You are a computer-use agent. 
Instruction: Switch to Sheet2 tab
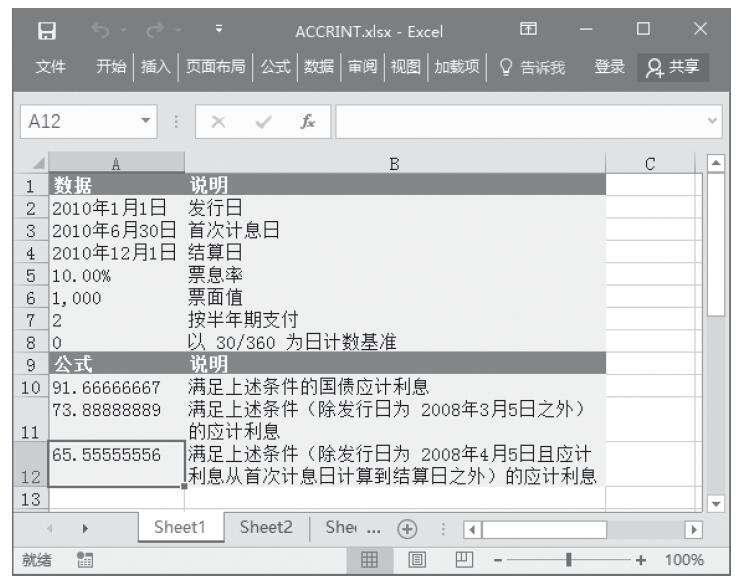(x=266, y=529)
